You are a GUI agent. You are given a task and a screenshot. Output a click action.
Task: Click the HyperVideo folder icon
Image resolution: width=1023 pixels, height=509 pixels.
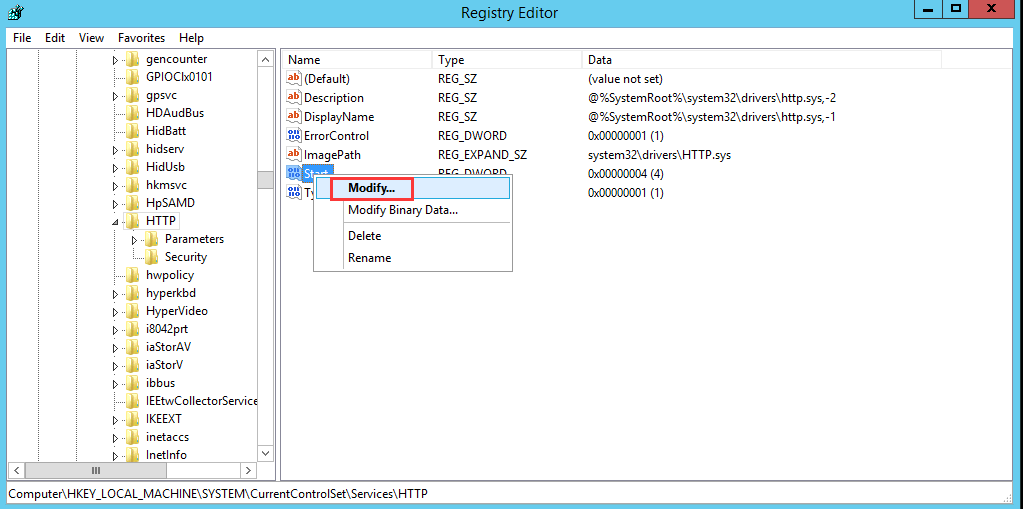(x=132, y=311)
